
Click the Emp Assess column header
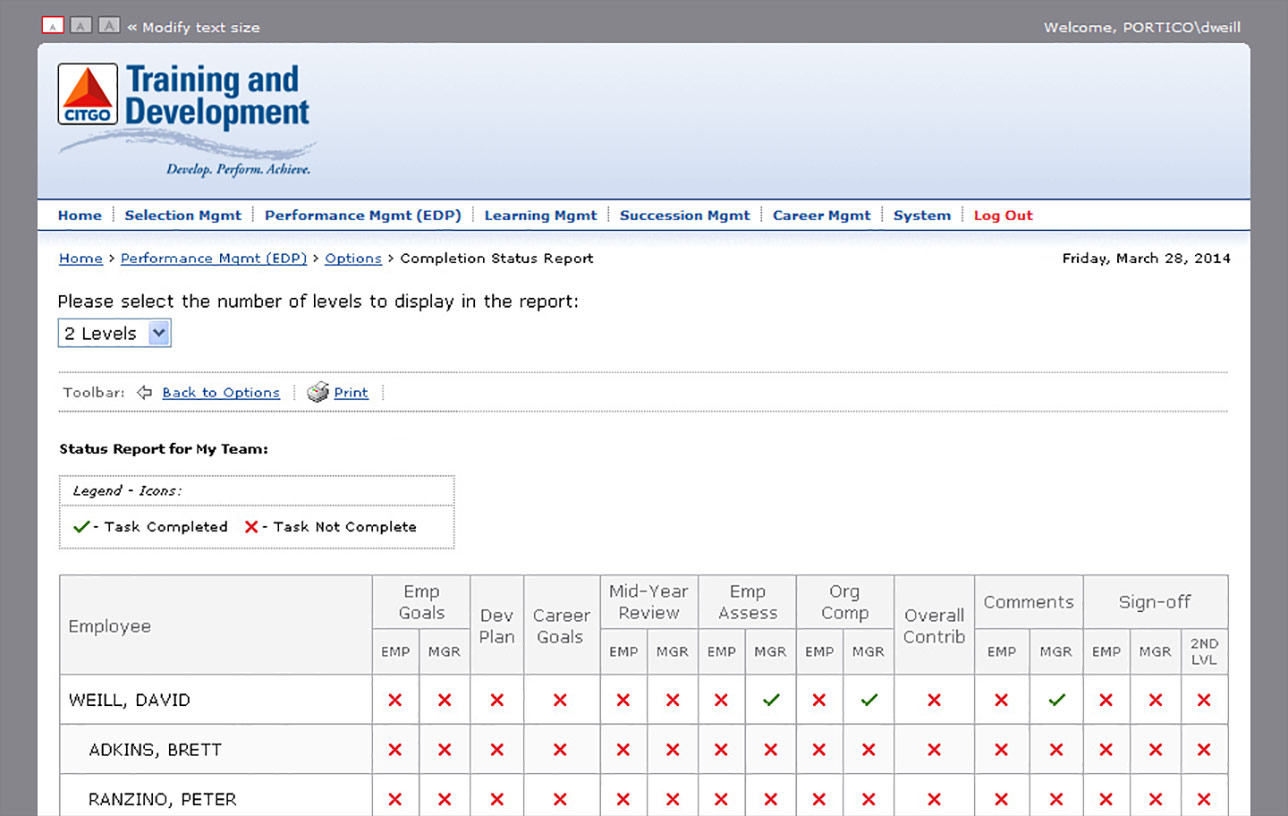[747, 602]
